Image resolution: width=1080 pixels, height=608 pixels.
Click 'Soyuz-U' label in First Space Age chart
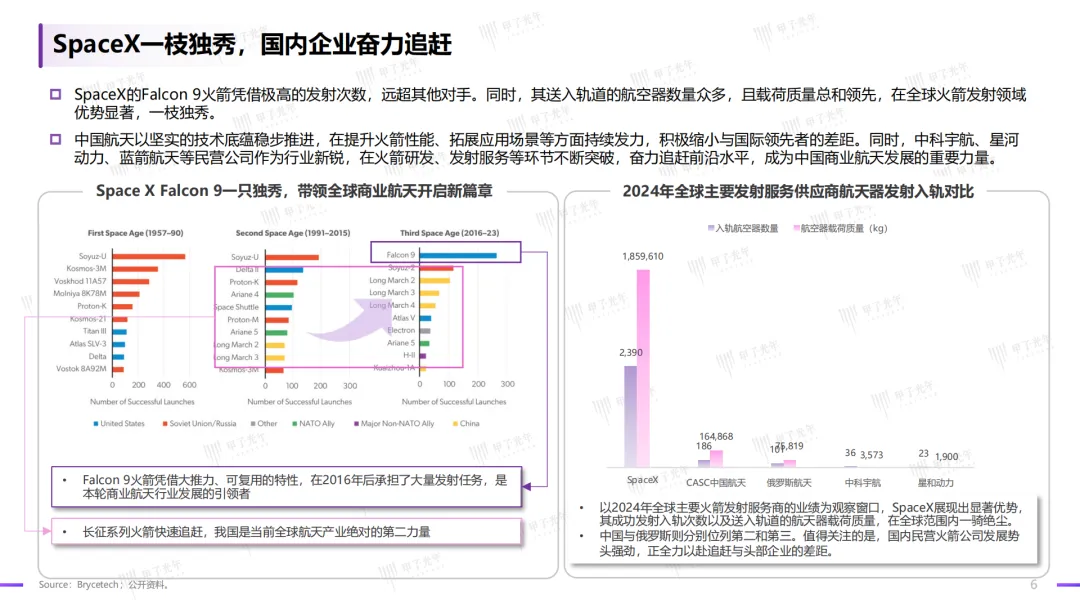tap(93, 256)
